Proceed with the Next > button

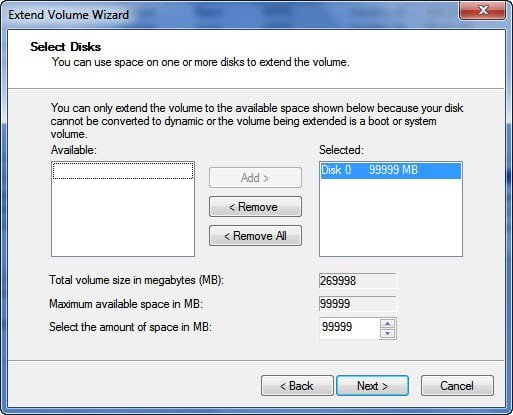[372, 386]
